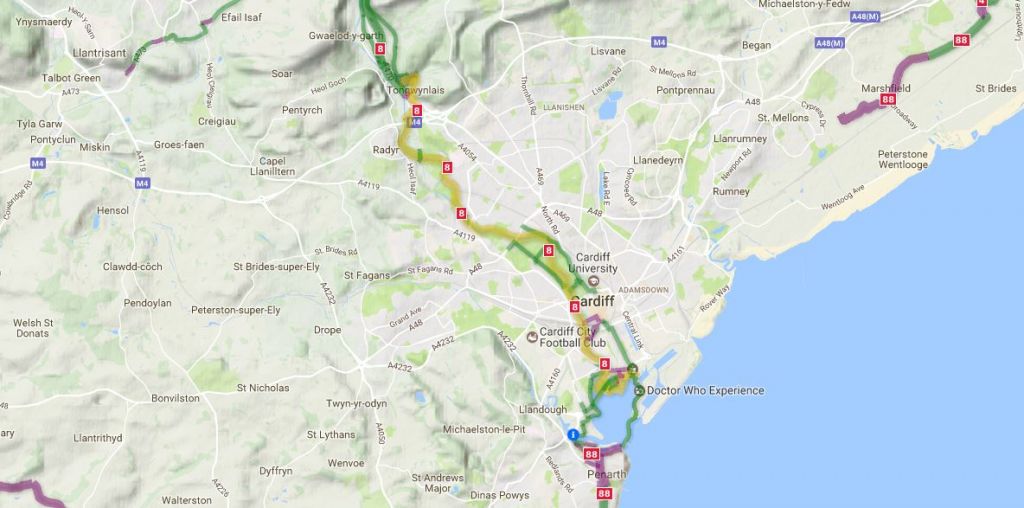This screenshot has width=1024, height=508.
Task: Click the Doctor Who Experience attraction icon
Action: (639, 390)
